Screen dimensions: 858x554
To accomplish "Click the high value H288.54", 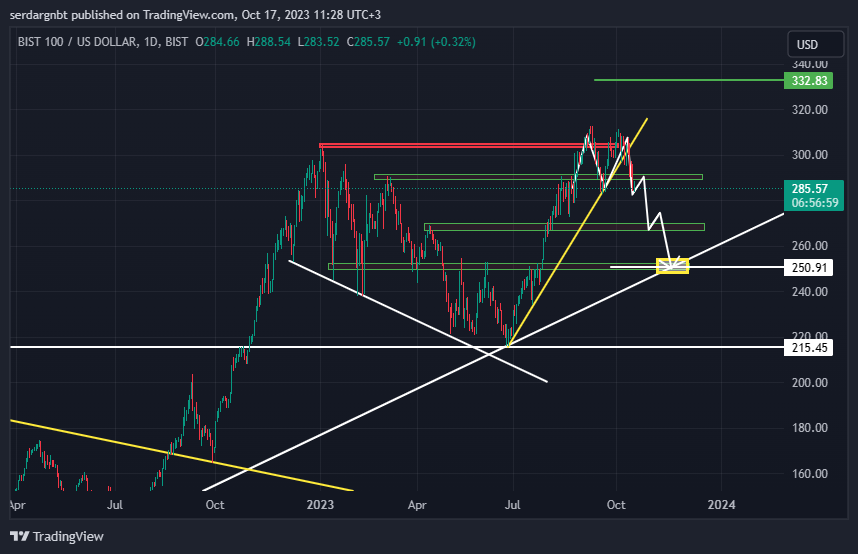I will coord(268,42).
